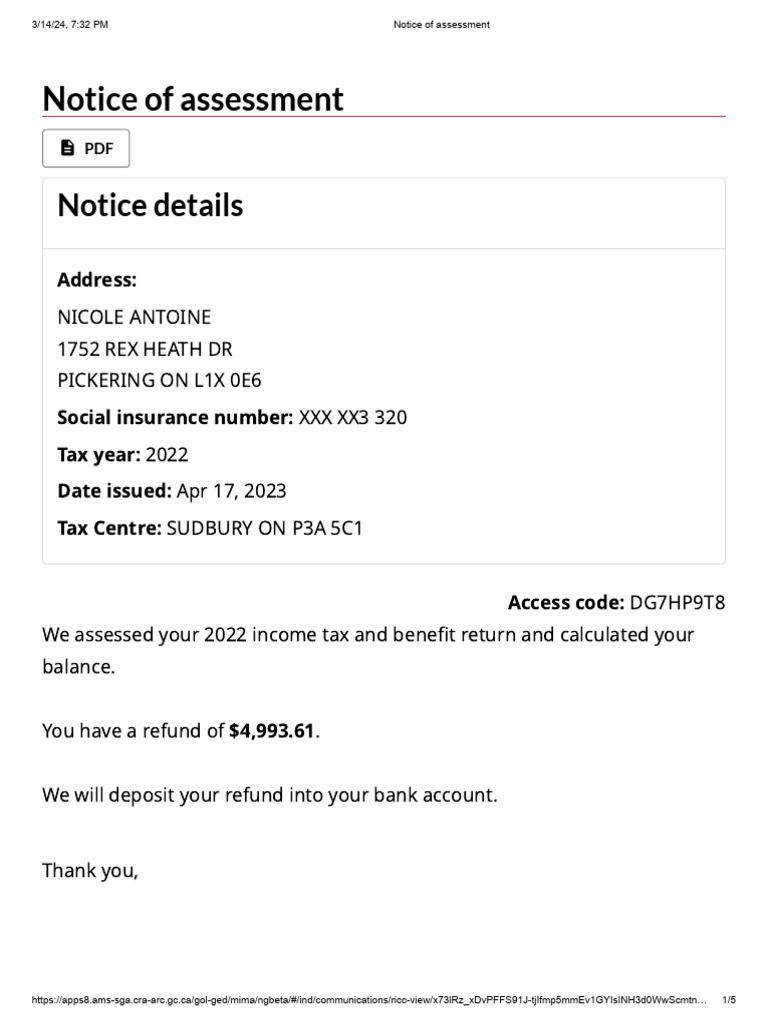Image resolution: width=768 pixels, height=1024 pixels.
Task: Click the refund amount $4,993.61
Action: coord(272,731)
